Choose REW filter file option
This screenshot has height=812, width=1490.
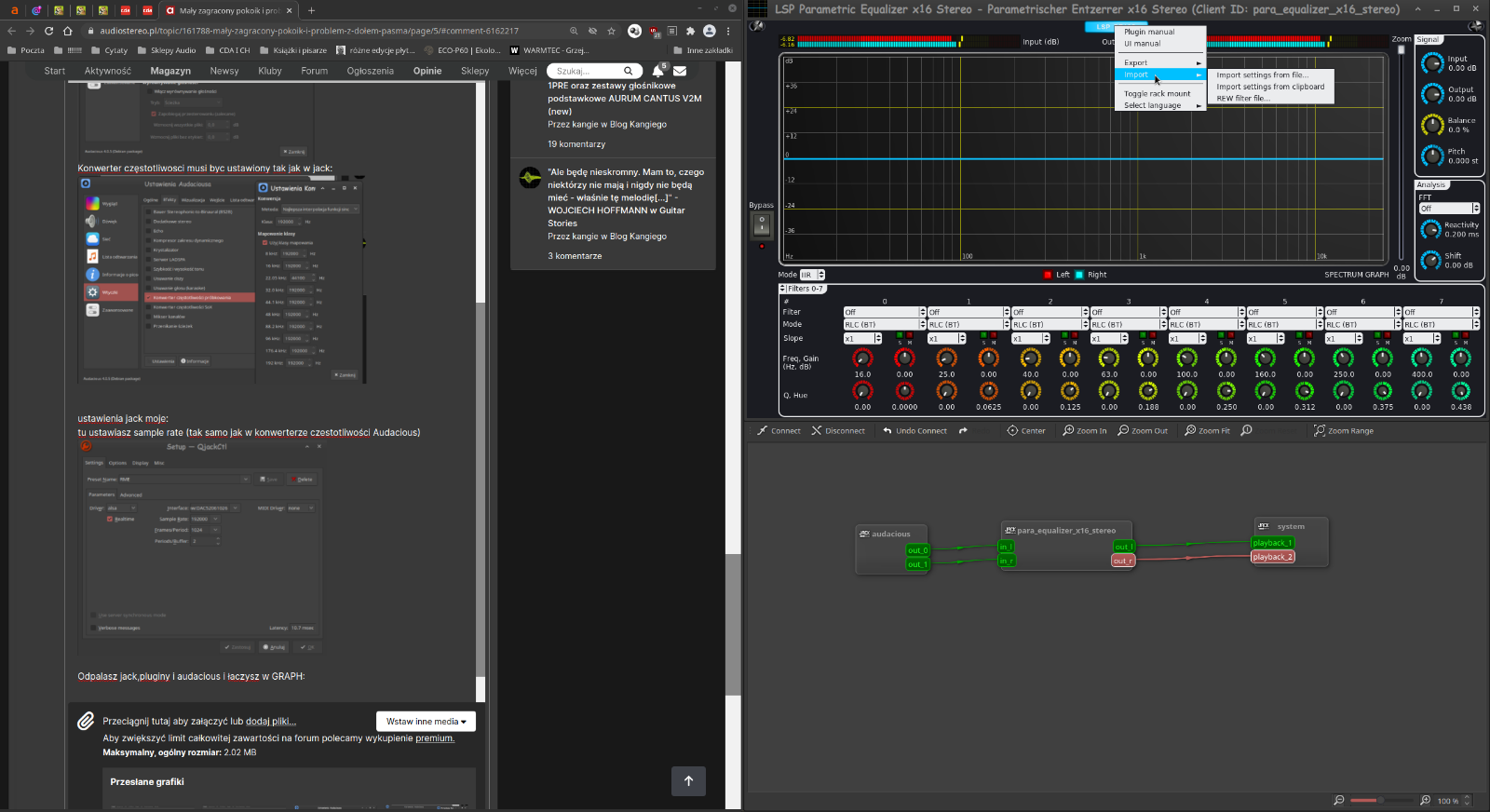point(1270,98)
